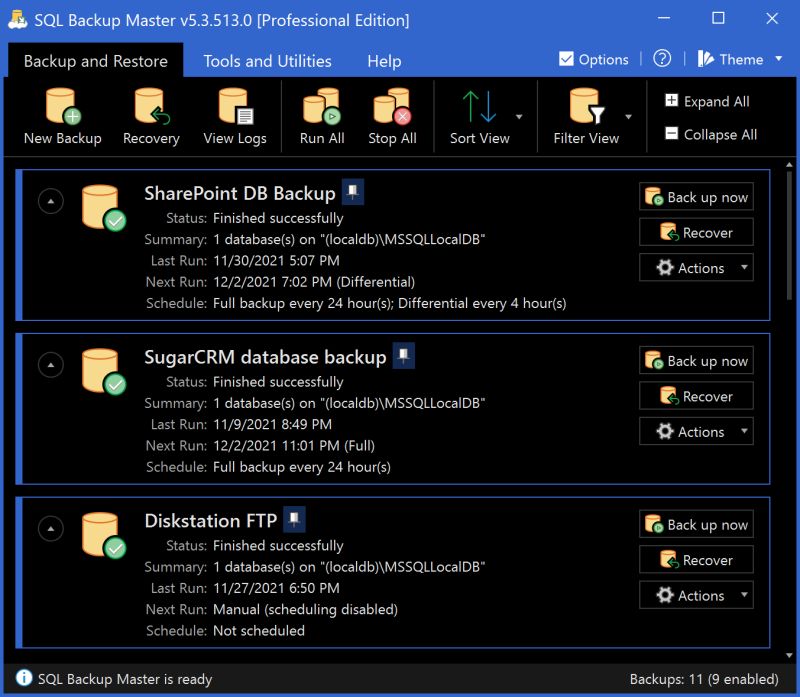
Task: Click Recover for SugarCRM database backup
Action: click(x=695, y=396)
